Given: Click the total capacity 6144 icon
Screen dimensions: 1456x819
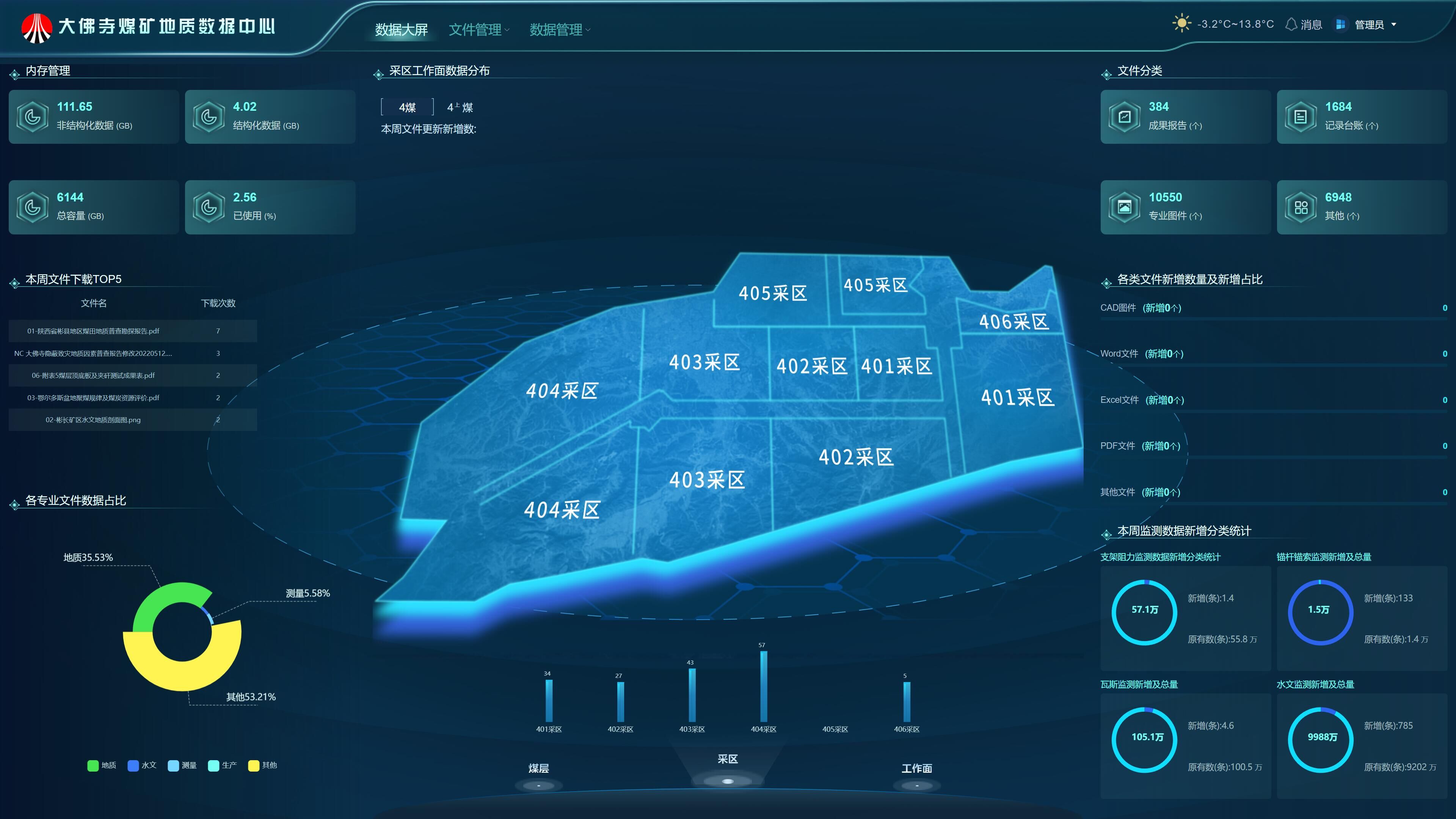Looking at the screenshot, I should pyautogui.click(x=33, y=207).
